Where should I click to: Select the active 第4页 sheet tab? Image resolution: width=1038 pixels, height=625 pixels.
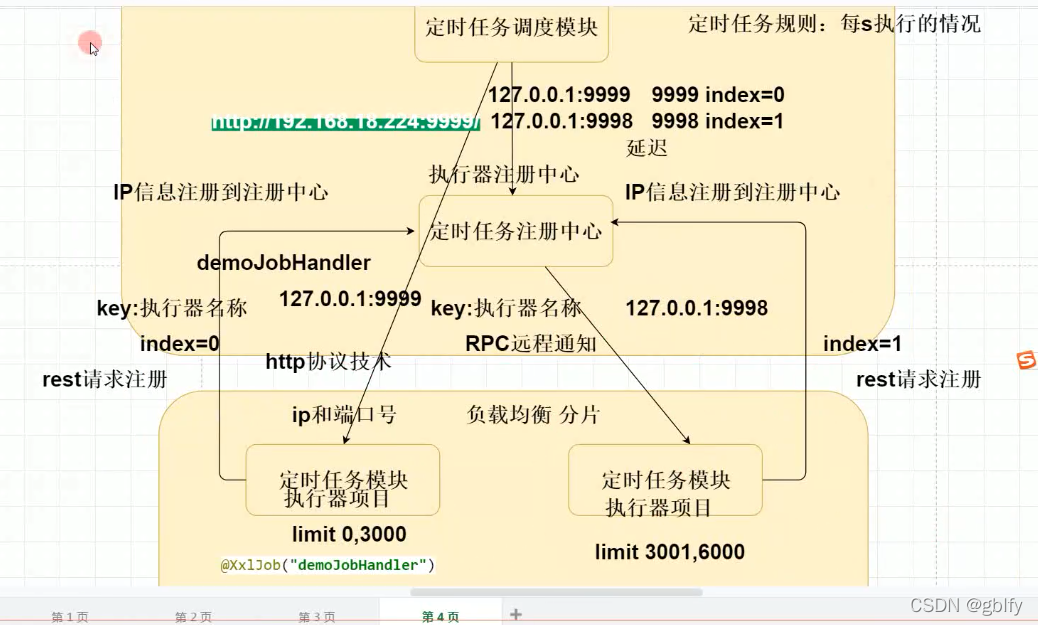440,617
